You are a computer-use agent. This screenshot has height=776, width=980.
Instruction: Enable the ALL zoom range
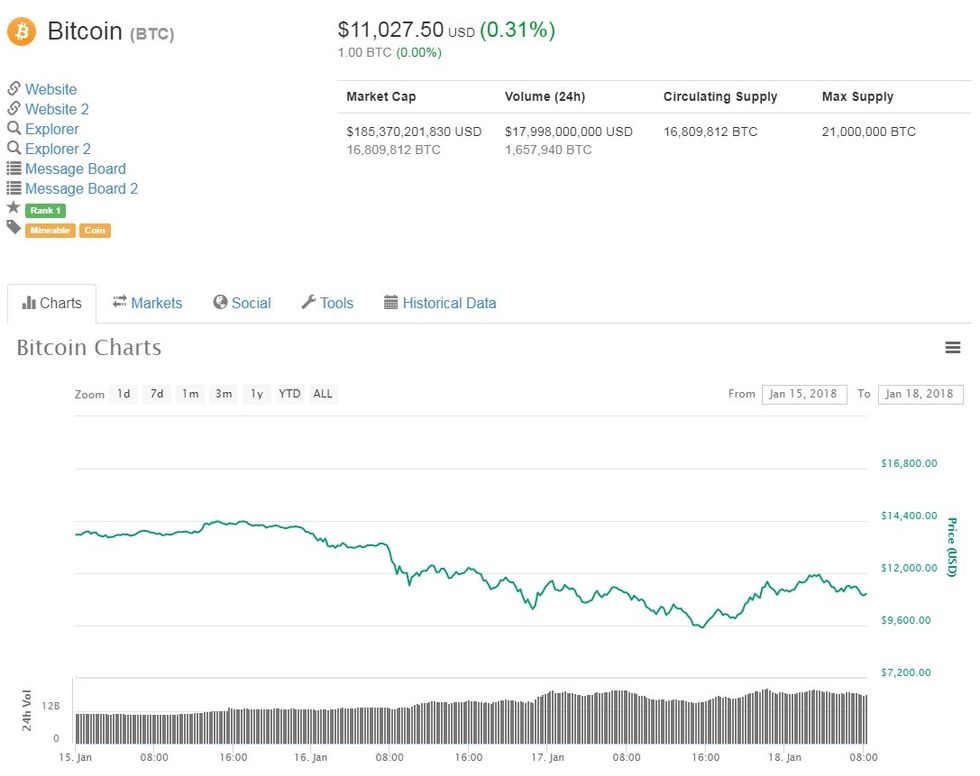point(322,394)
